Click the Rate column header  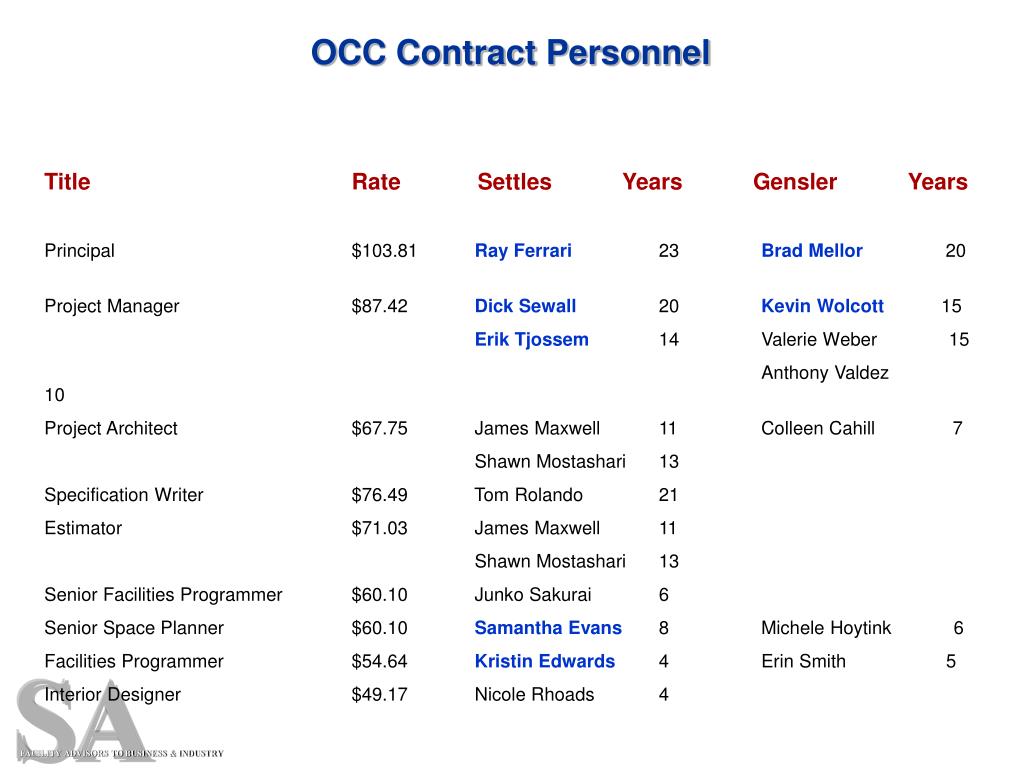[376, 182]
